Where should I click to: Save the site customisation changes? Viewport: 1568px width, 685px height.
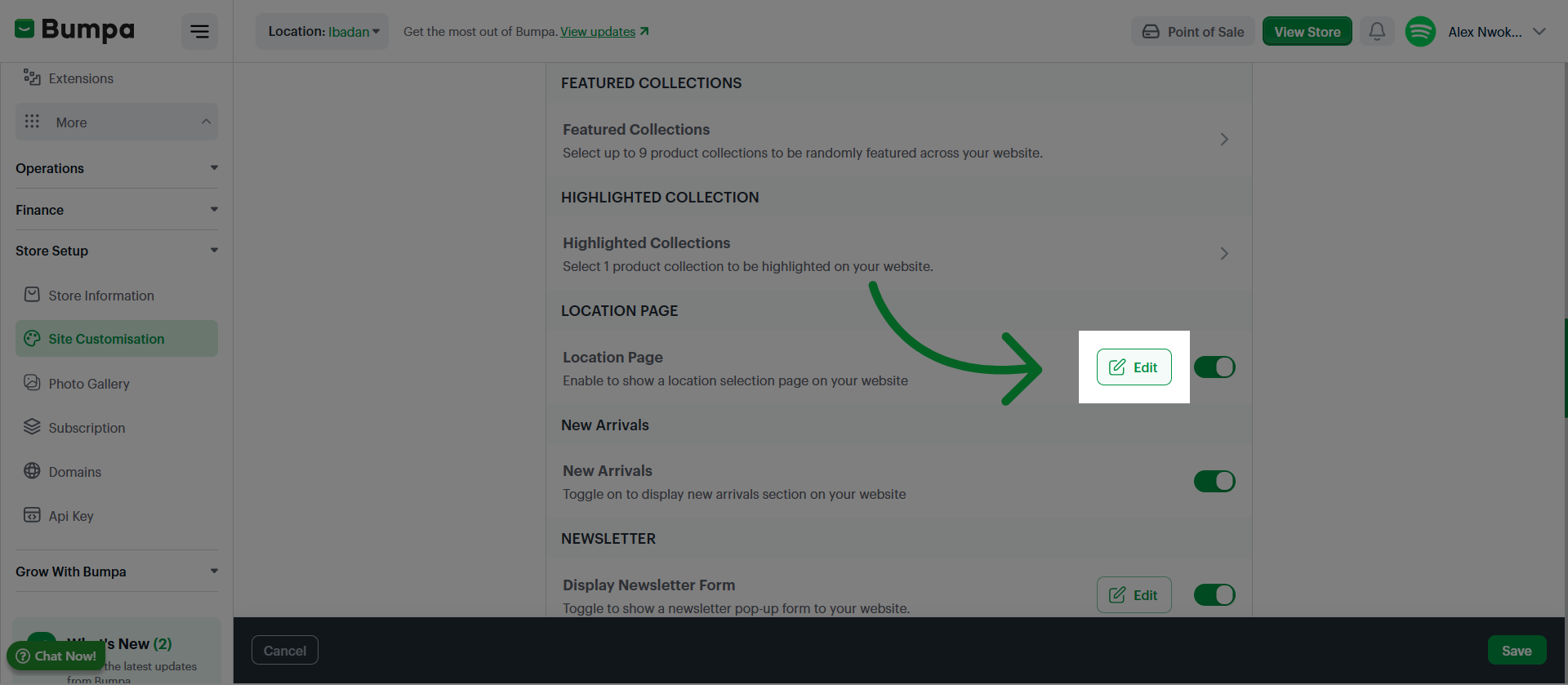(x=1517, y=651)
